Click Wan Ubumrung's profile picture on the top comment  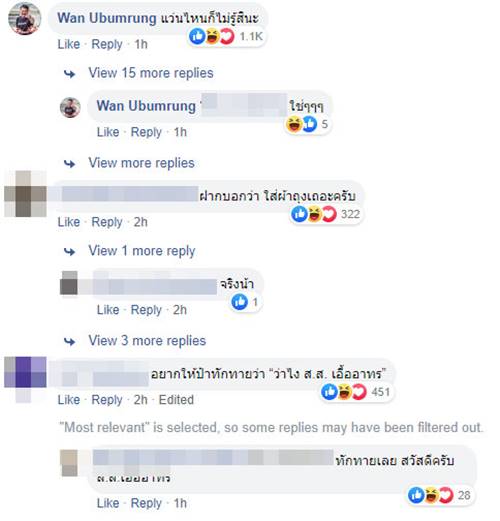pos(24,18)
